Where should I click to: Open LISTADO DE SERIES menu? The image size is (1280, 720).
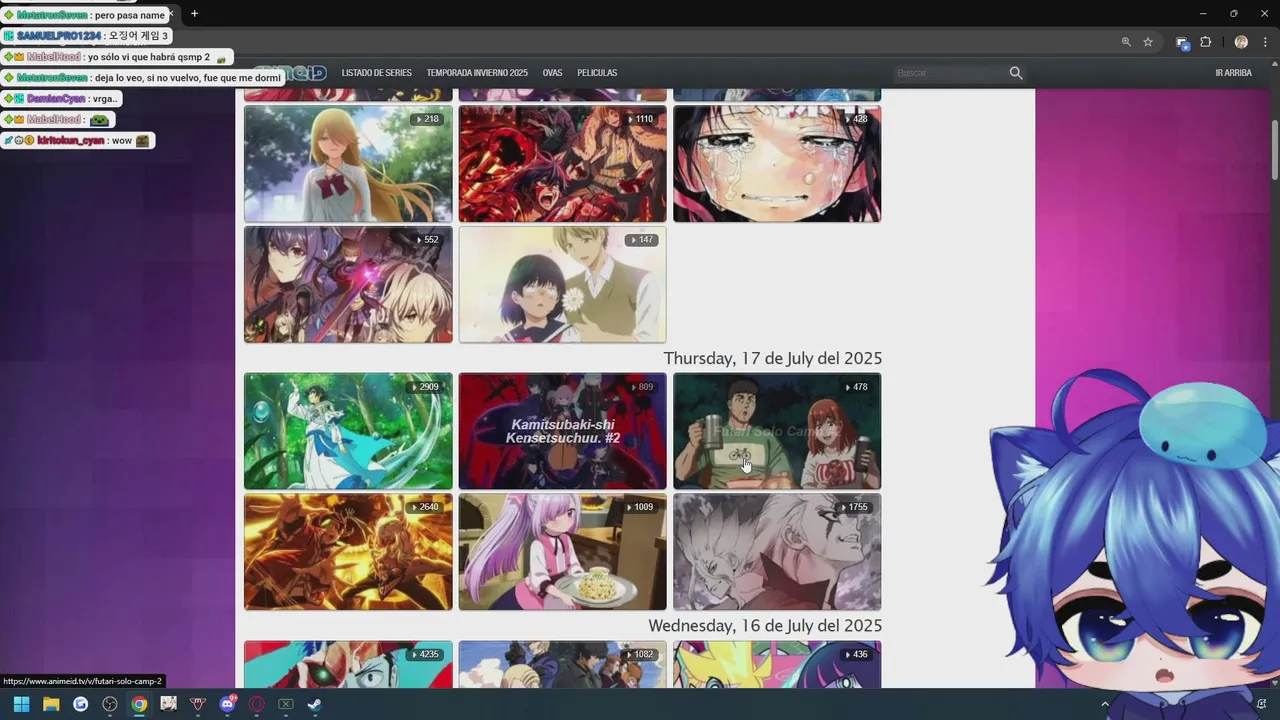(x=376, y=73)
